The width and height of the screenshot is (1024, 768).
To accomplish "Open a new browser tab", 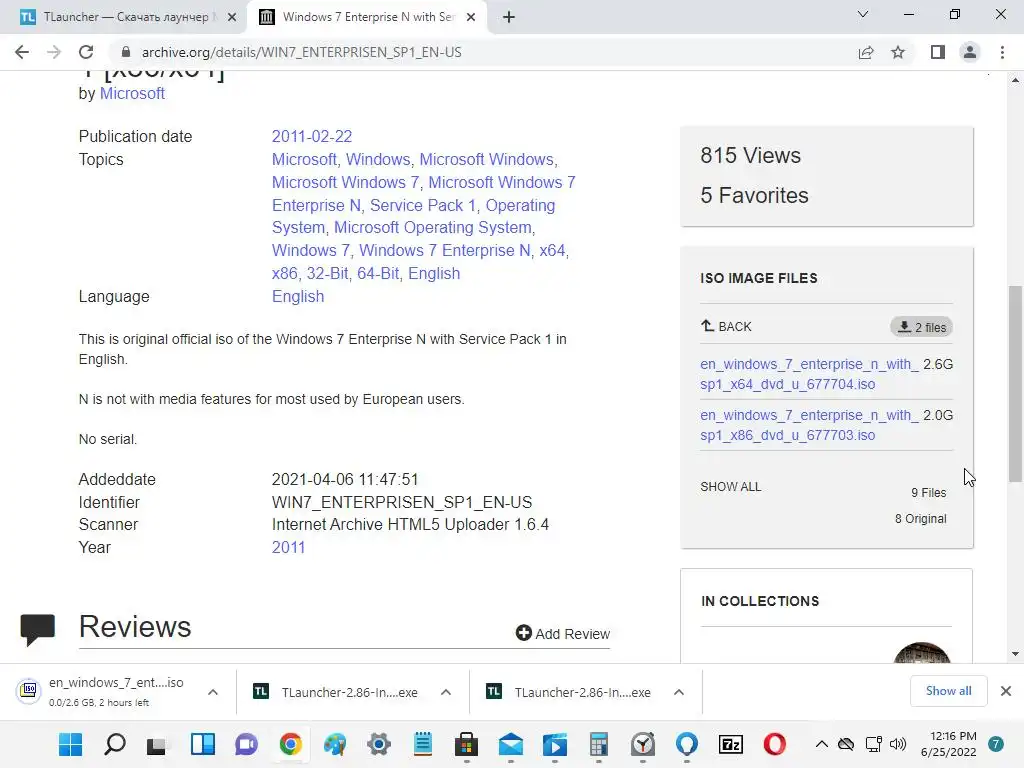I will coord(509,17).
